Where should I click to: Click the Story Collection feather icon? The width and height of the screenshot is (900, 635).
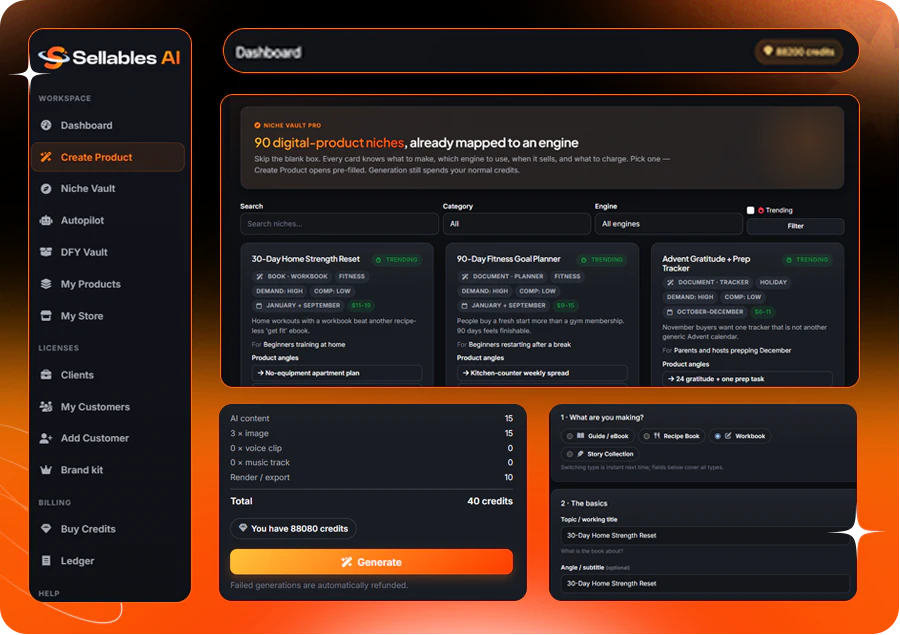[580, 454]
